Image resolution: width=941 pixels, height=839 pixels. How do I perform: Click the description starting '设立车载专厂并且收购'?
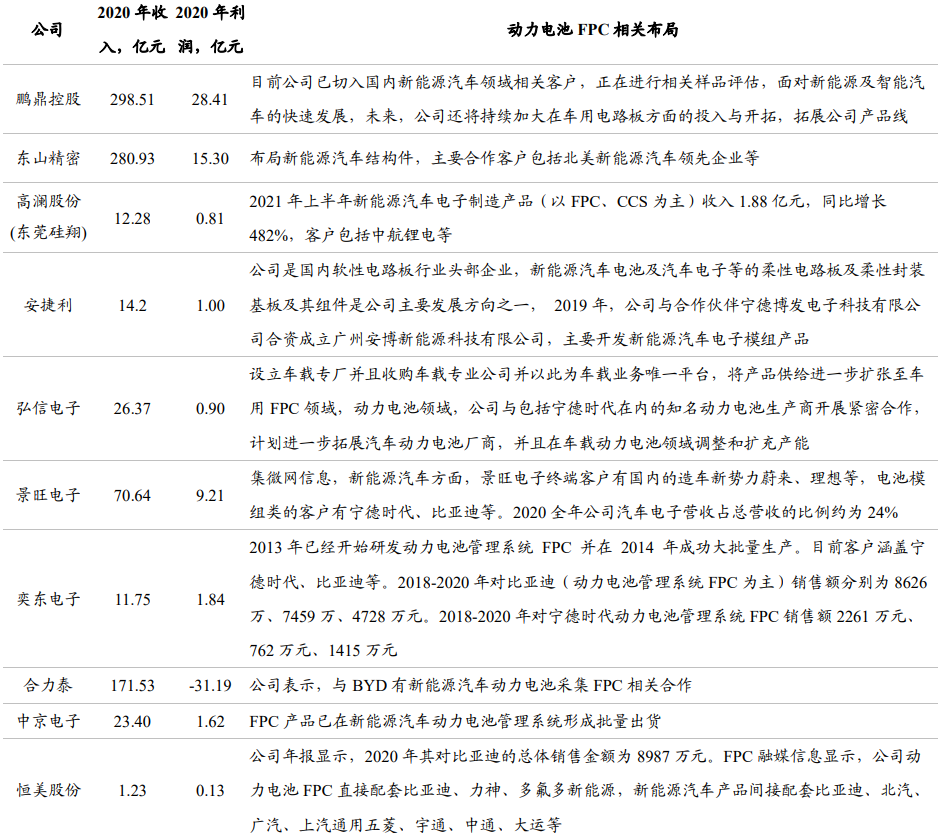[x=587, y=409]
